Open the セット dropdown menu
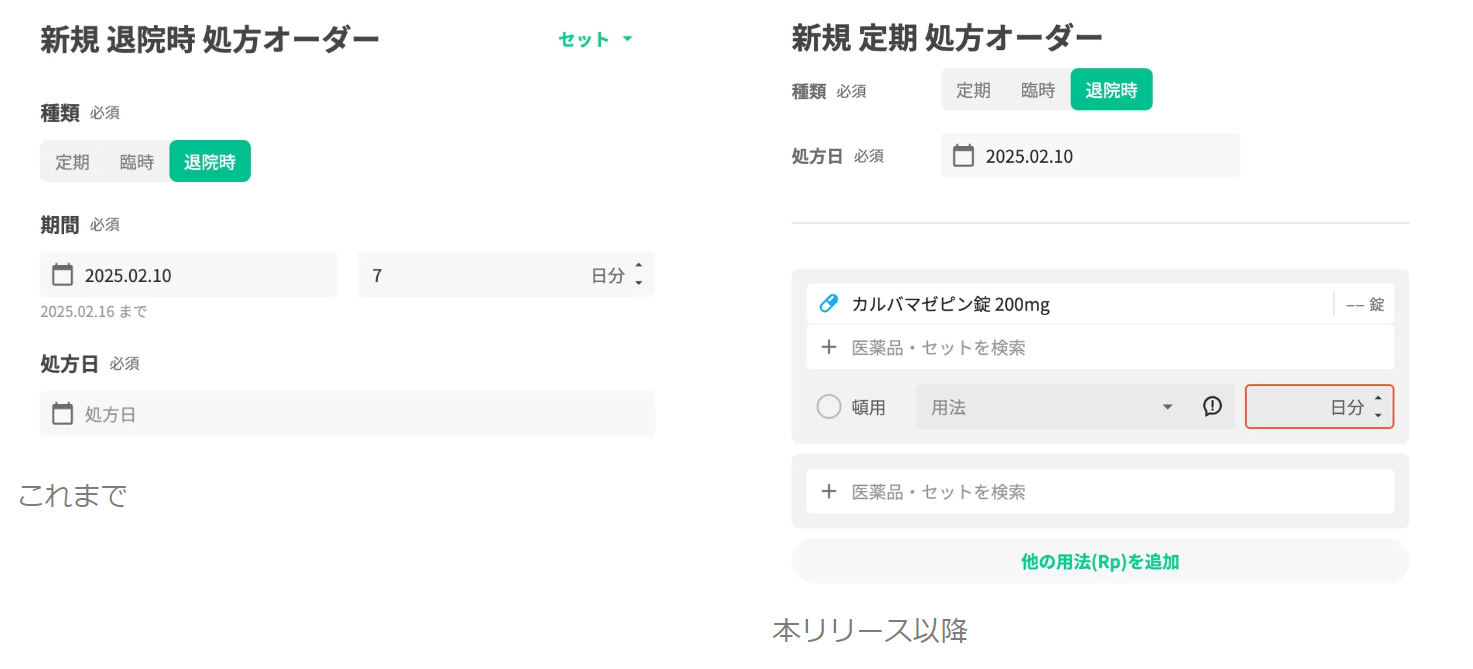The width and height of the screenshot is (1473, 669). point(596,40)
